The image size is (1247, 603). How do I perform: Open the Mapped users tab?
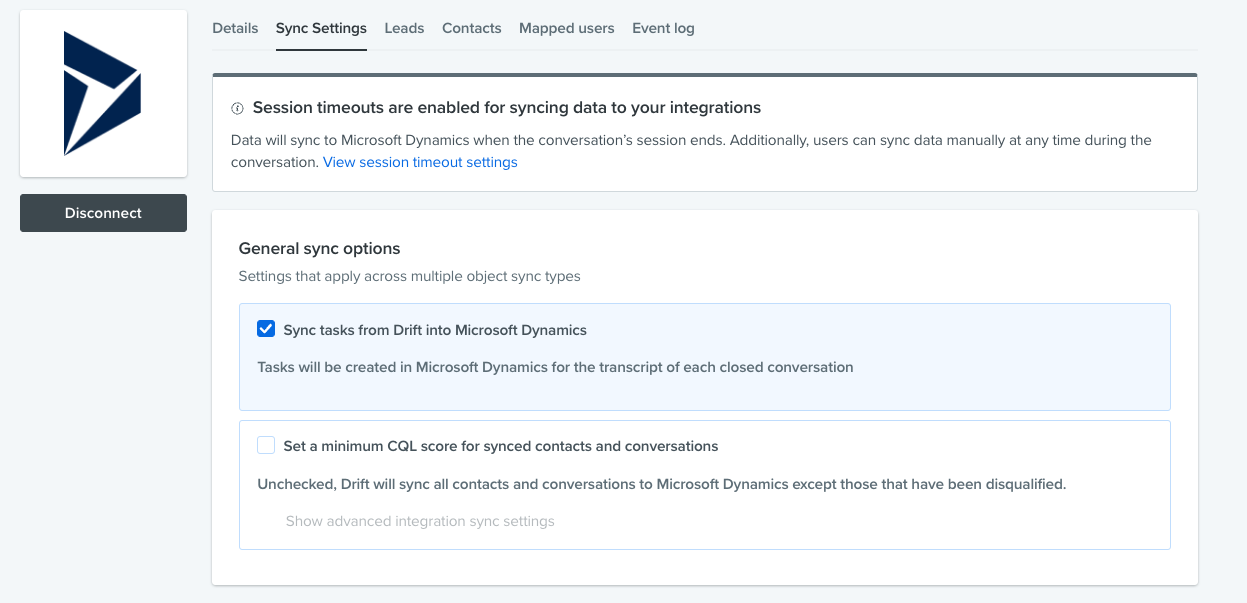click(x=567, y=28)
